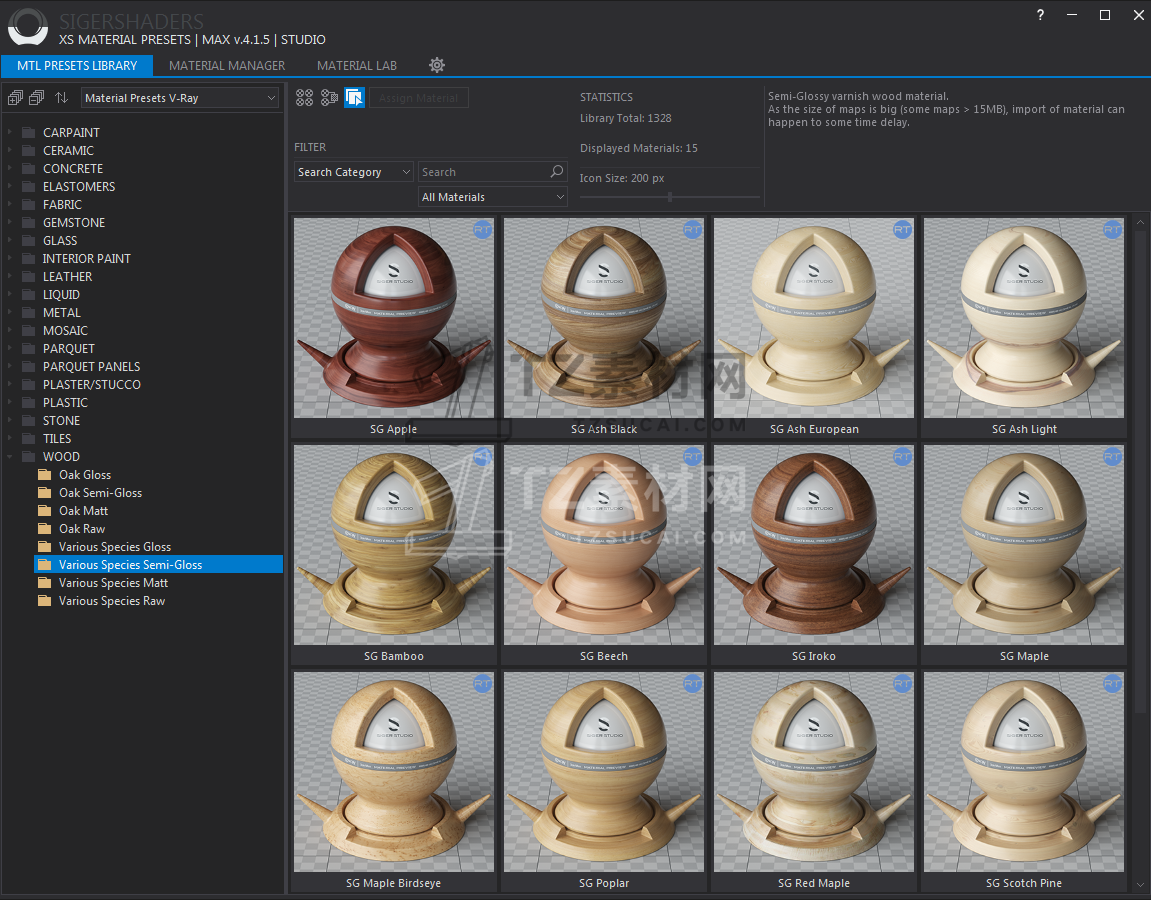Click the search magnifier icon
Image resolution: width=1151 pixels, height=900 pixels.
[x=557, y=172]
